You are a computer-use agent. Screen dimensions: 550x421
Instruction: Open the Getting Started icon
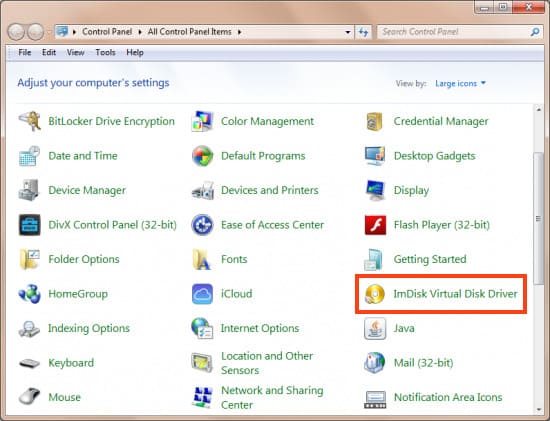point(373,260)
